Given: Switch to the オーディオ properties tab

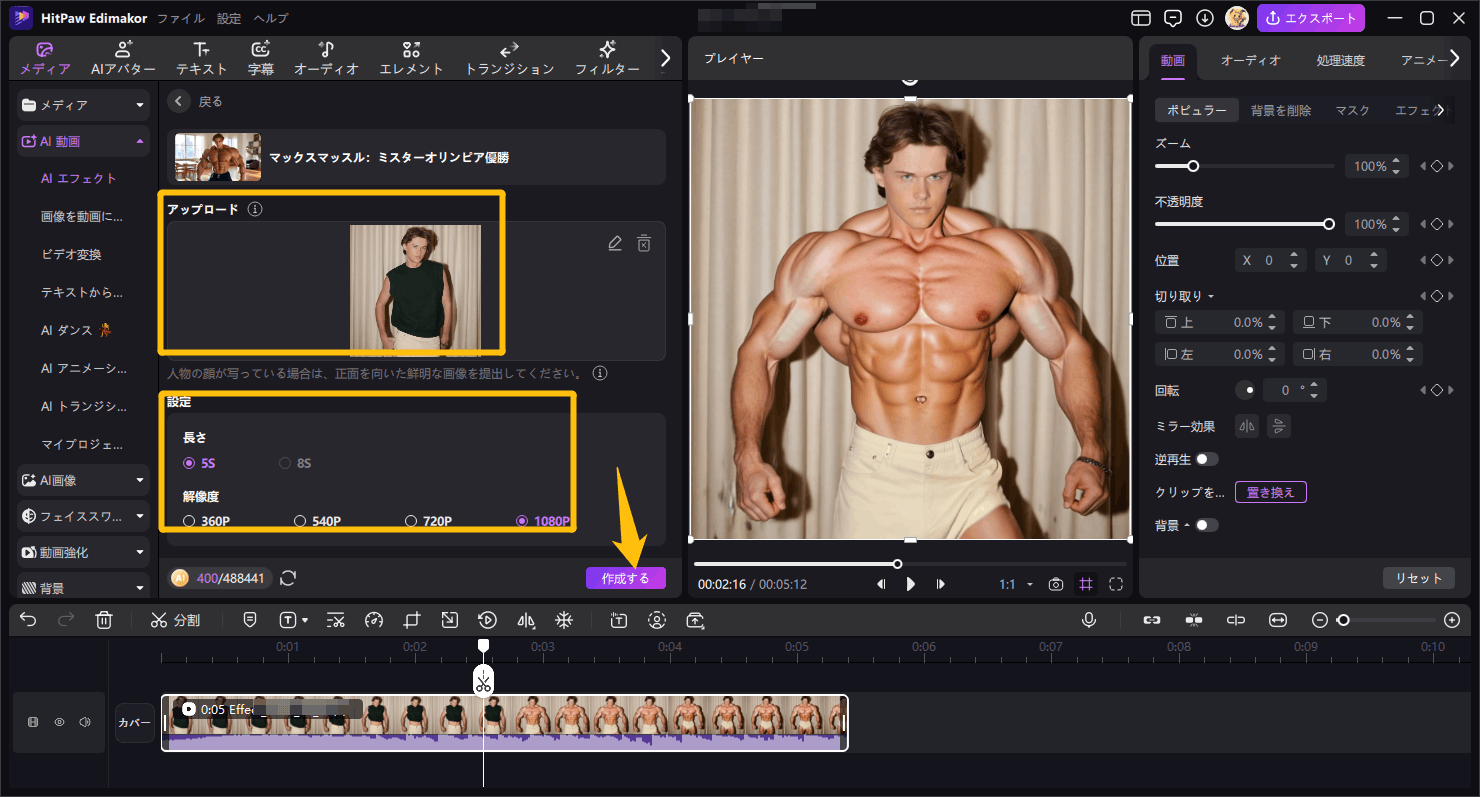Looking at the screenshot, I should tap(1250, 60).
